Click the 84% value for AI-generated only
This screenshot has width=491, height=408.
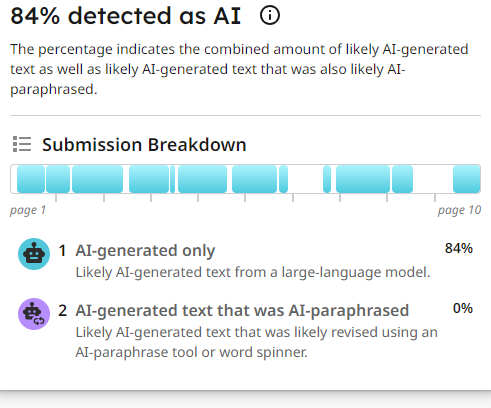point(459,248)
